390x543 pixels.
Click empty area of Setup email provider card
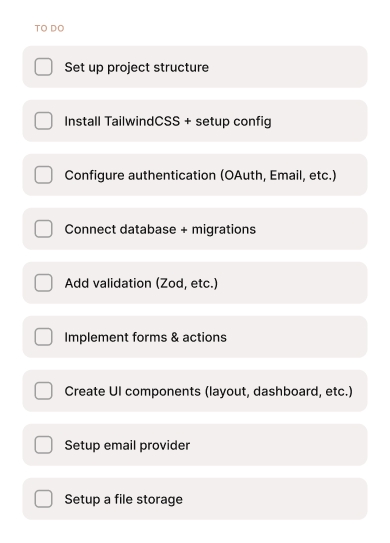[277, 445]
